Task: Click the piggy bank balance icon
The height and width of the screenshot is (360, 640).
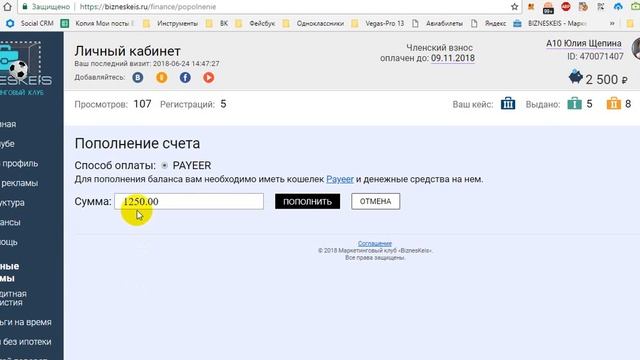Action: click(576, 77)
